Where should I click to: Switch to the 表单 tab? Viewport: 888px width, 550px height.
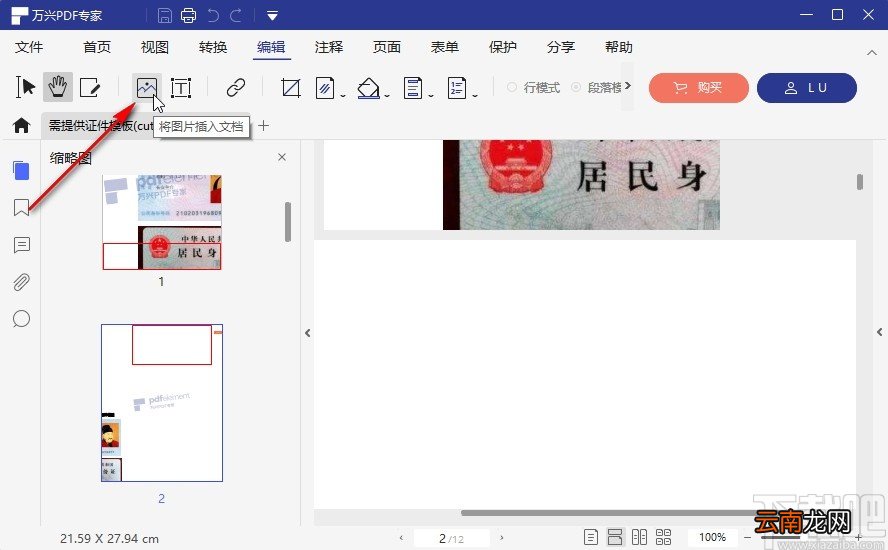[445, 47]
